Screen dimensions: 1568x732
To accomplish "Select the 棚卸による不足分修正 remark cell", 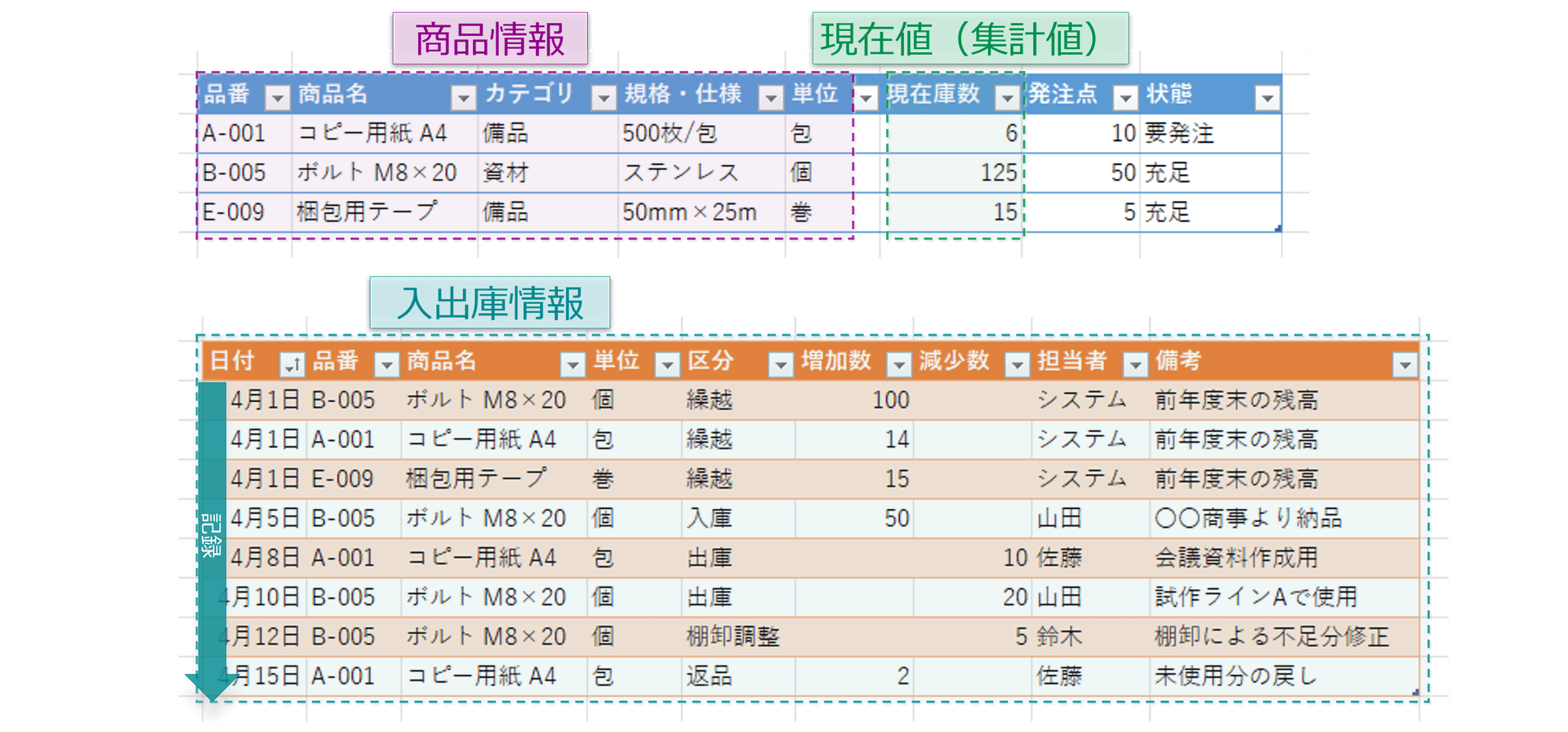I will point(1284,636).
